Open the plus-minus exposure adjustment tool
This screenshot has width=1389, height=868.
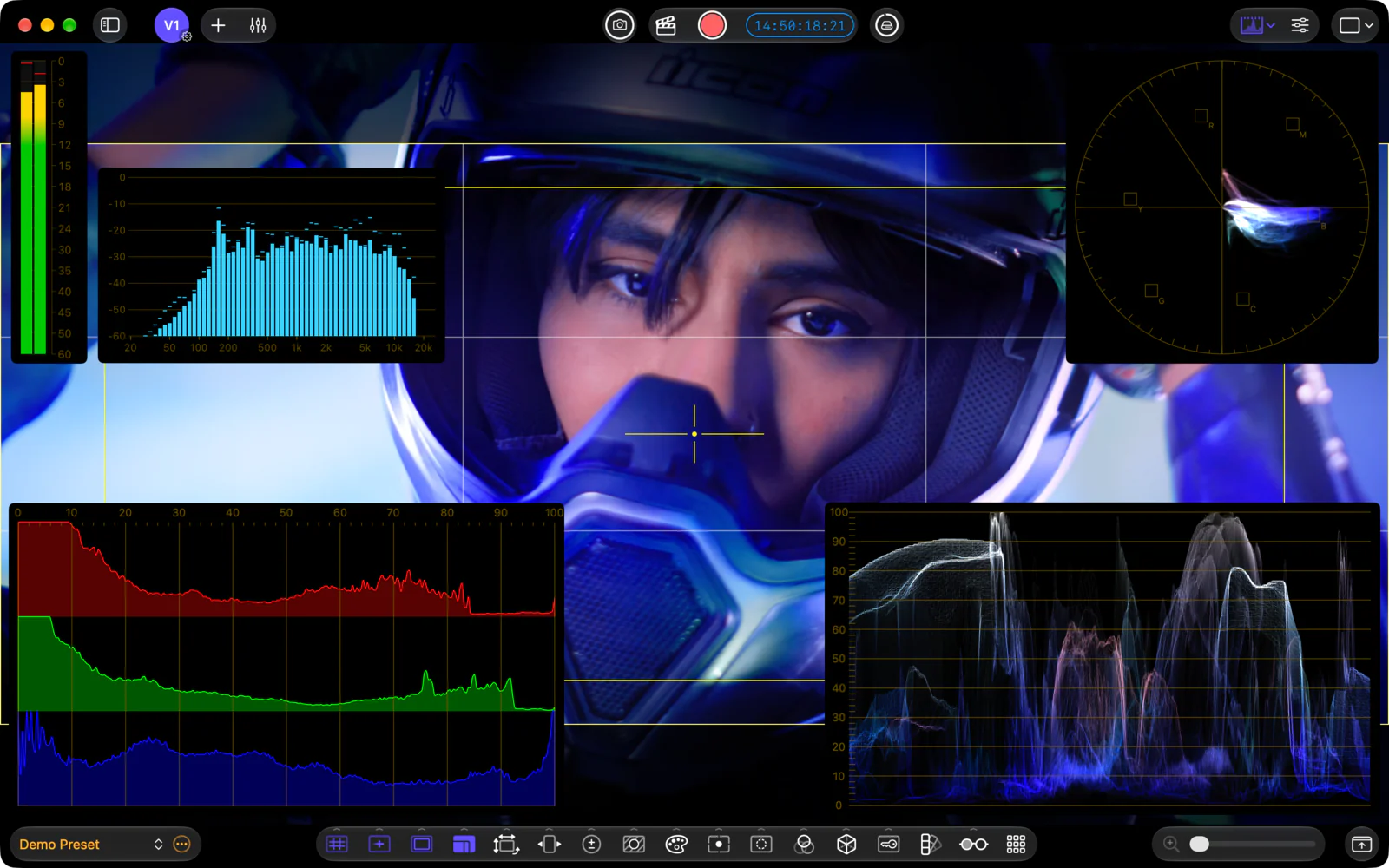coord(591,844)
